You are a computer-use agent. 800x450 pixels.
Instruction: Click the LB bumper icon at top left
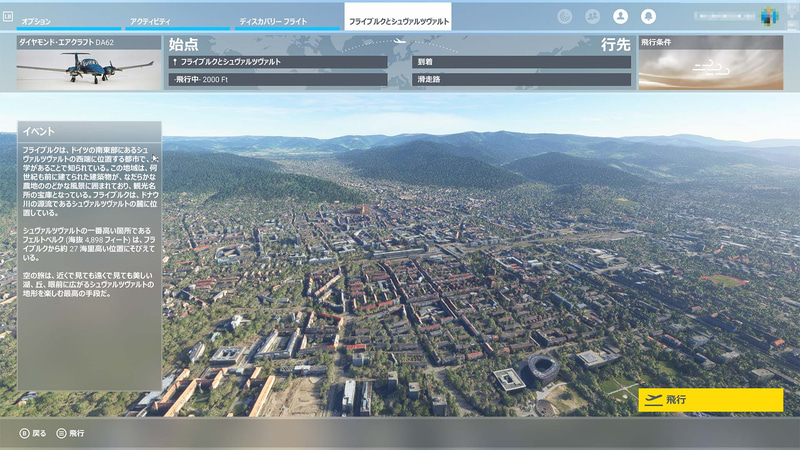pos(8,17)
